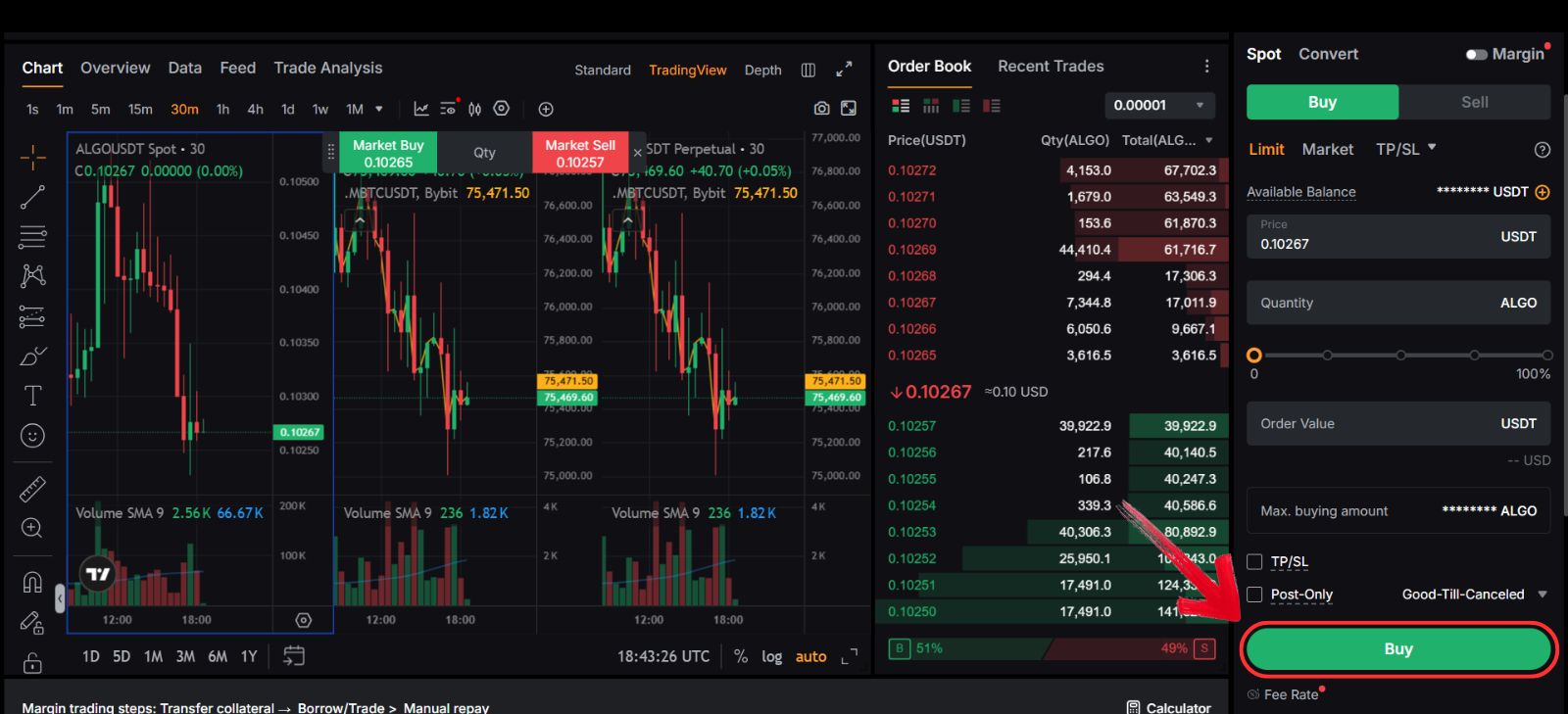
Task: Select the ruler measure tool
Action: point(32,488)
